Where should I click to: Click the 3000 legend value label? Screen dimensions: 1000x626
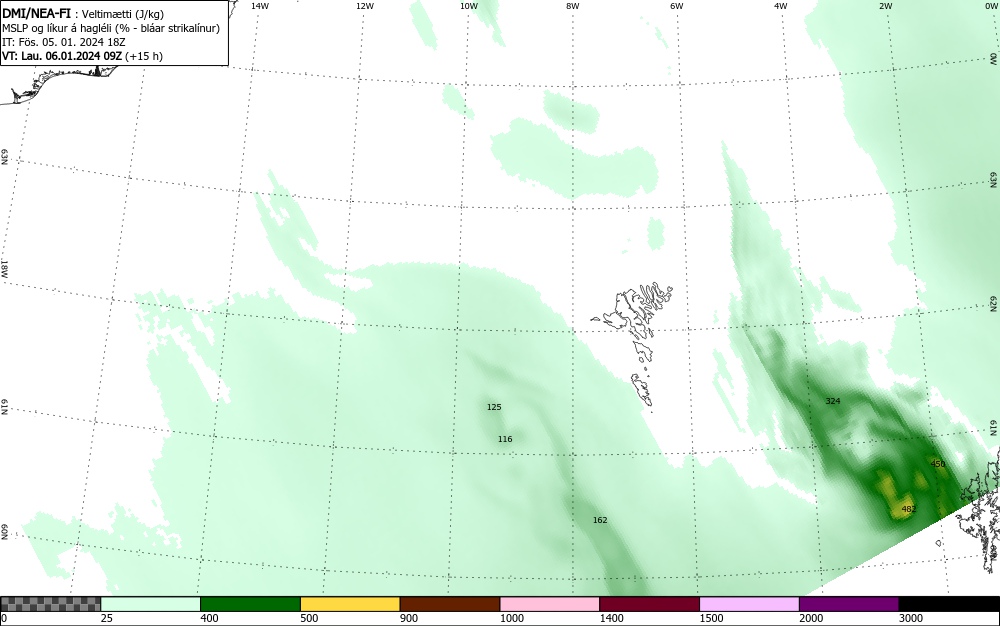(x=911, y=618)
